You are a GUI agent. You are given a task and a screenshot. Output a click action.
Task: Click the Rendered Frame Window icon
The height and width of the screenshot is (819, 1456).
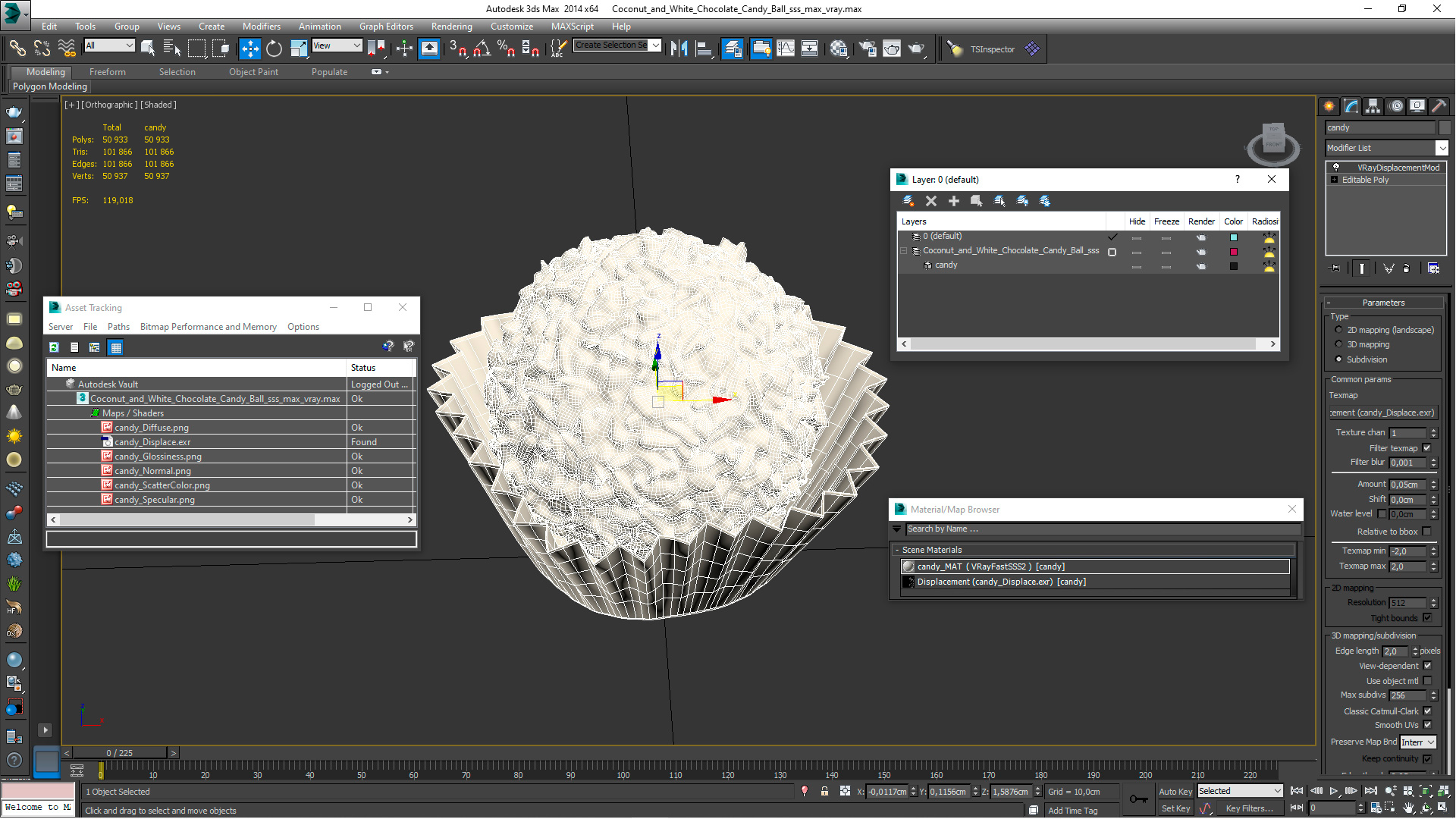tap(892, 49)
